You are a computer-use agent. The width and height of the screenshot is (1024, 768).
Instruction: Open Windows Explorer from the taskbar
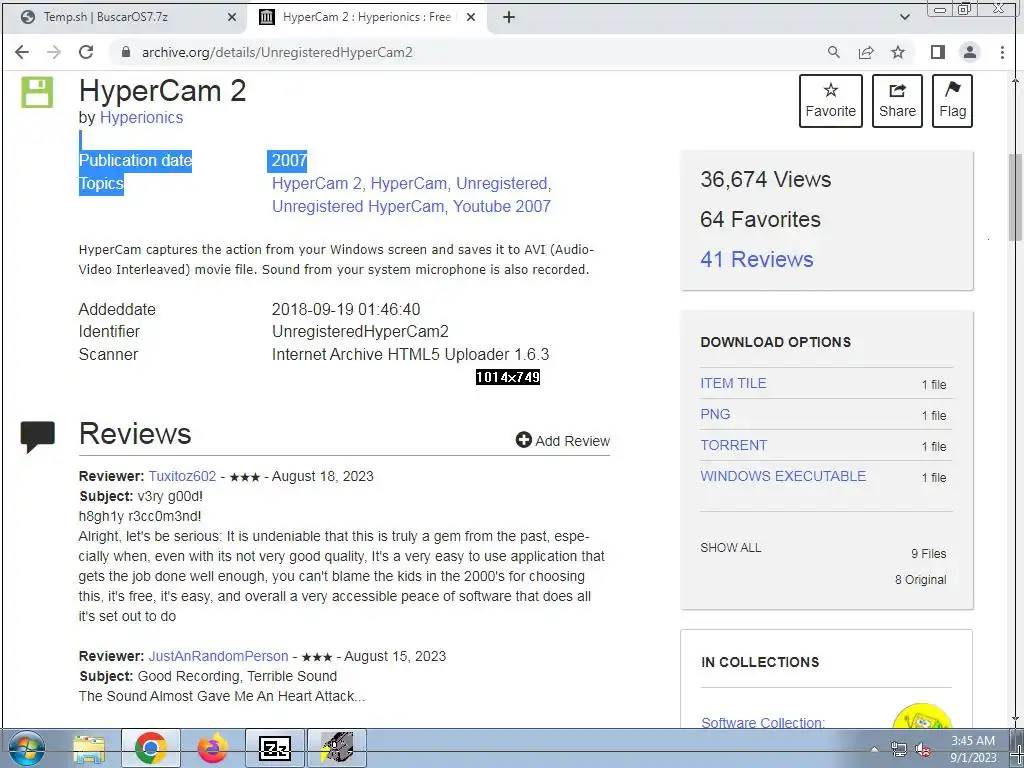pyautogui.click(x=89, y=749)
